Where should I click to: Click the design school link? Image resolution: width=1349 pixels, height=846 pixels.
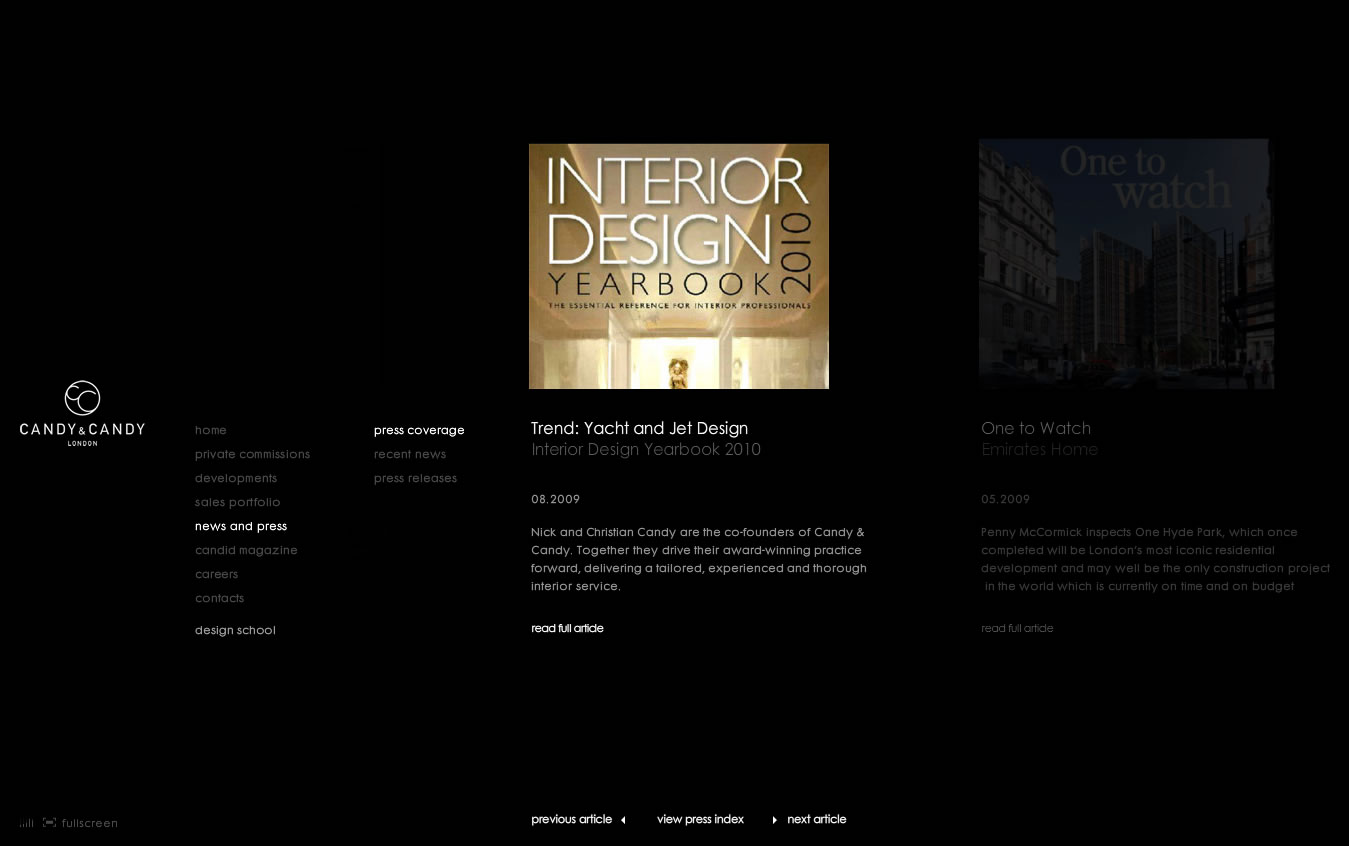pos(235,630)
